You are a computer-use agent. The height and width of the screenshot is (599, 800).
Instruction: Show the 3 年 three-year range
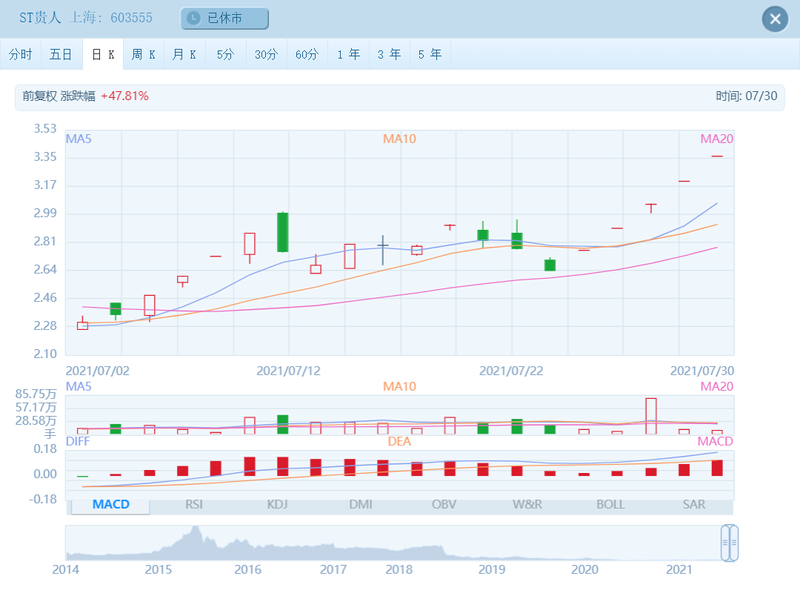[x=389, y=54]
